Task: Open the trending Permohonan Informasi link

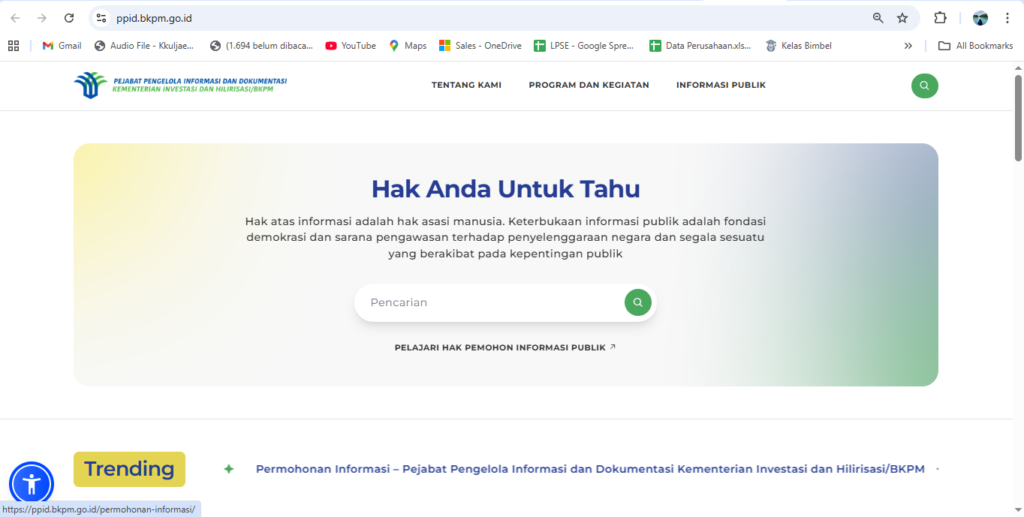Action: point(590,469)
